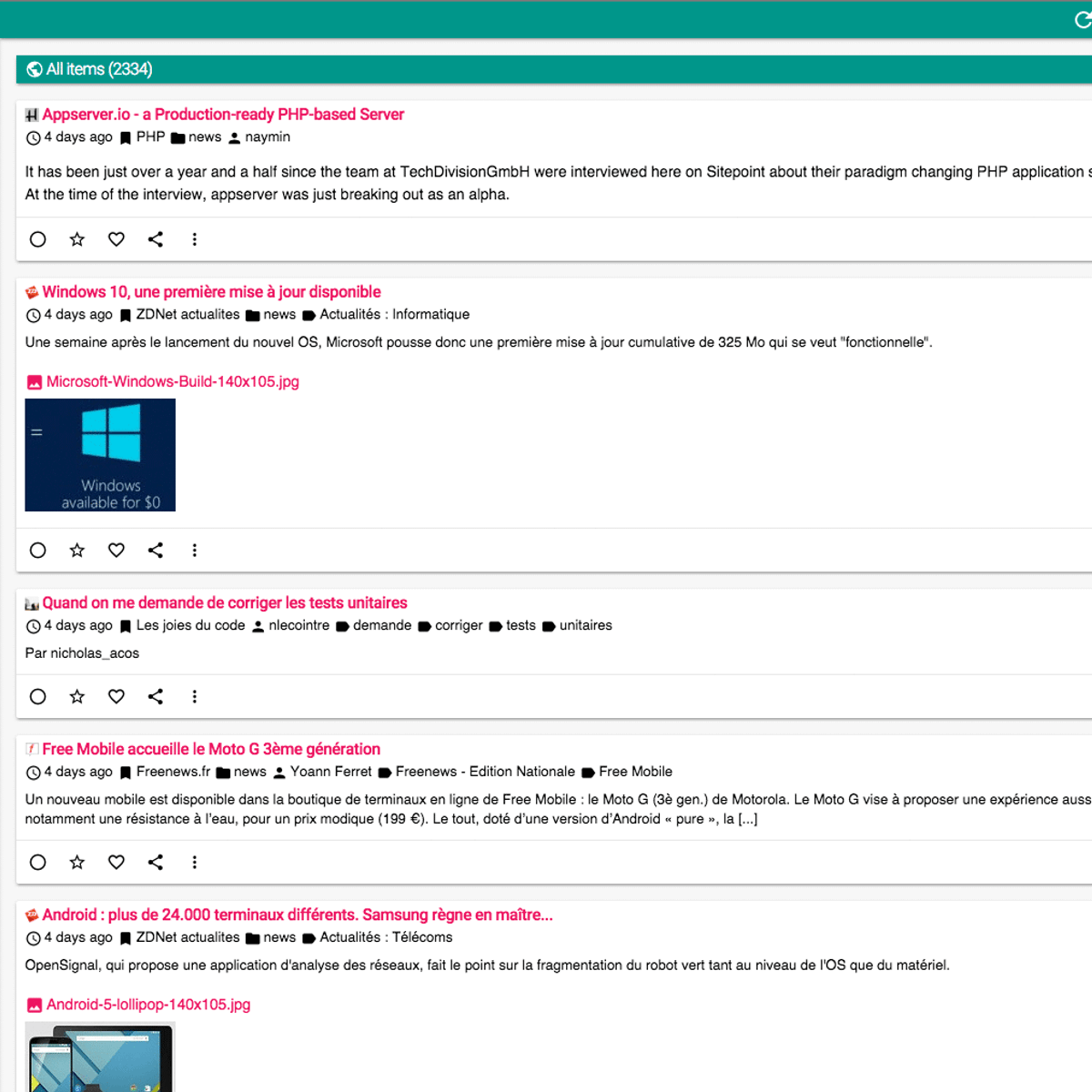1092x1092 pixels.
Task: Mark the Appserver.io article as read
Action: [x=37, y=239]
